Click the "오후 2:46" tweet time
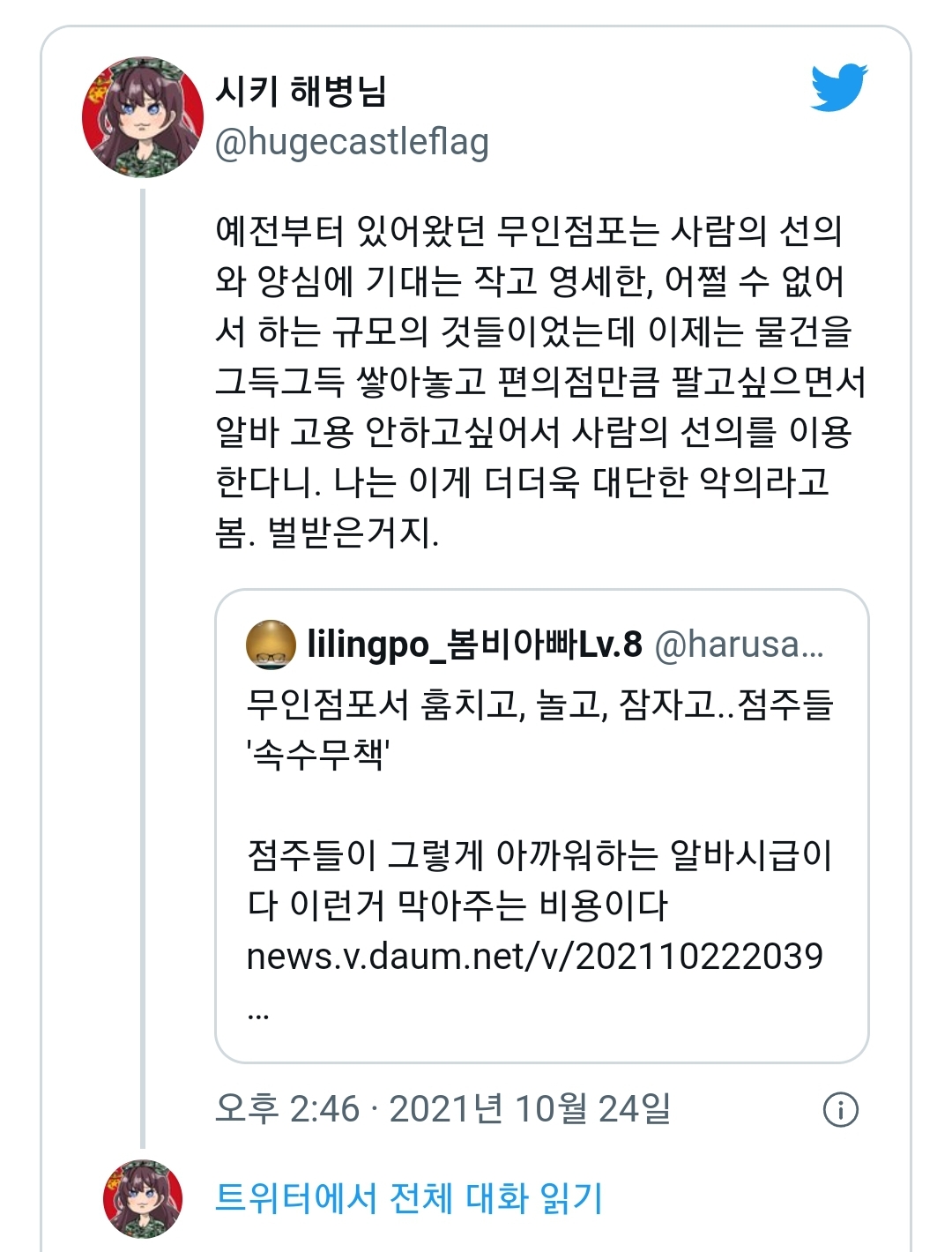 [287, 1108]
